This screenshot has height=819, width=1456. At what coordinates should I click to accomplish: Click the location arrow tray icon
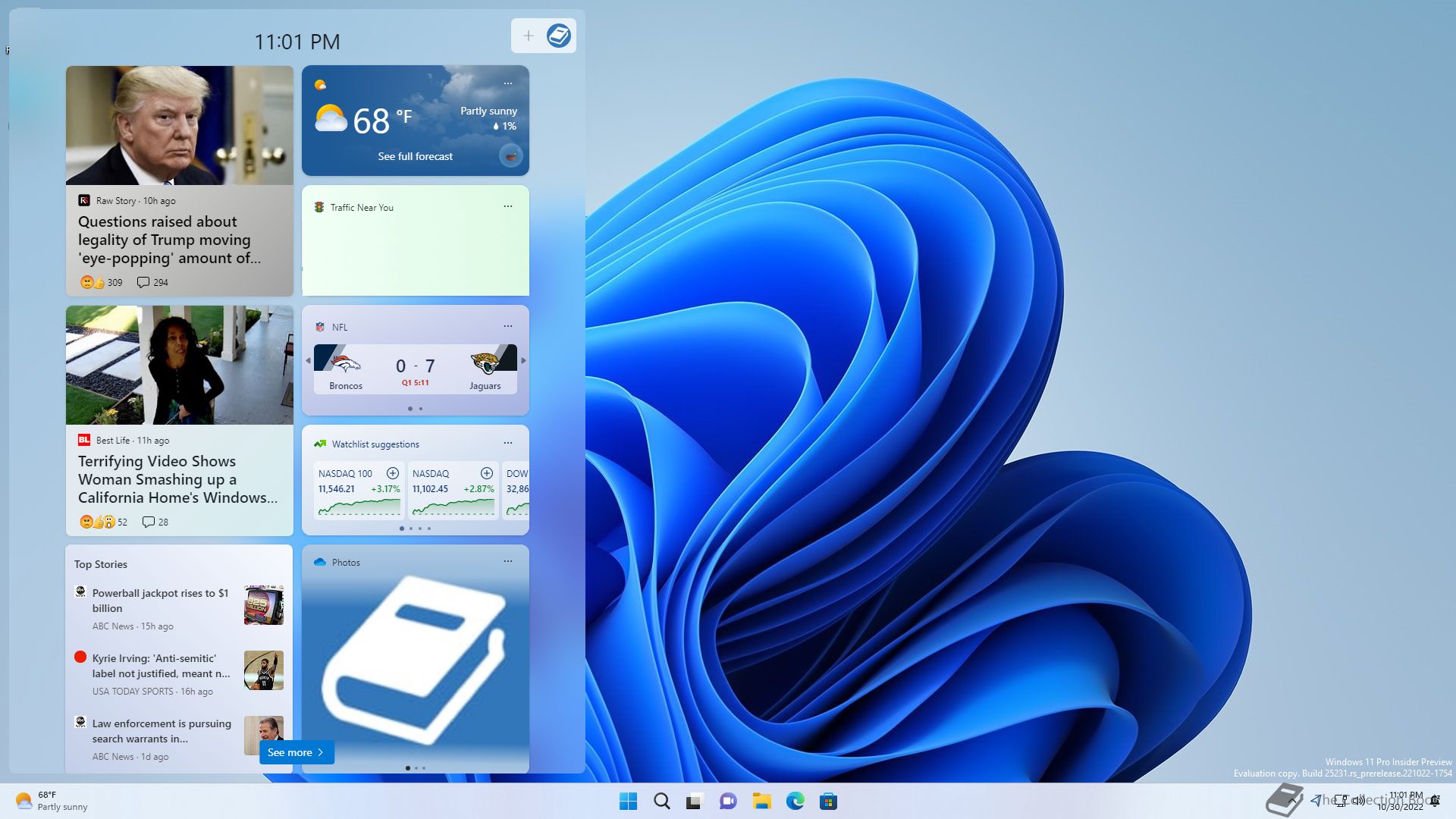tap(1316, 800)
